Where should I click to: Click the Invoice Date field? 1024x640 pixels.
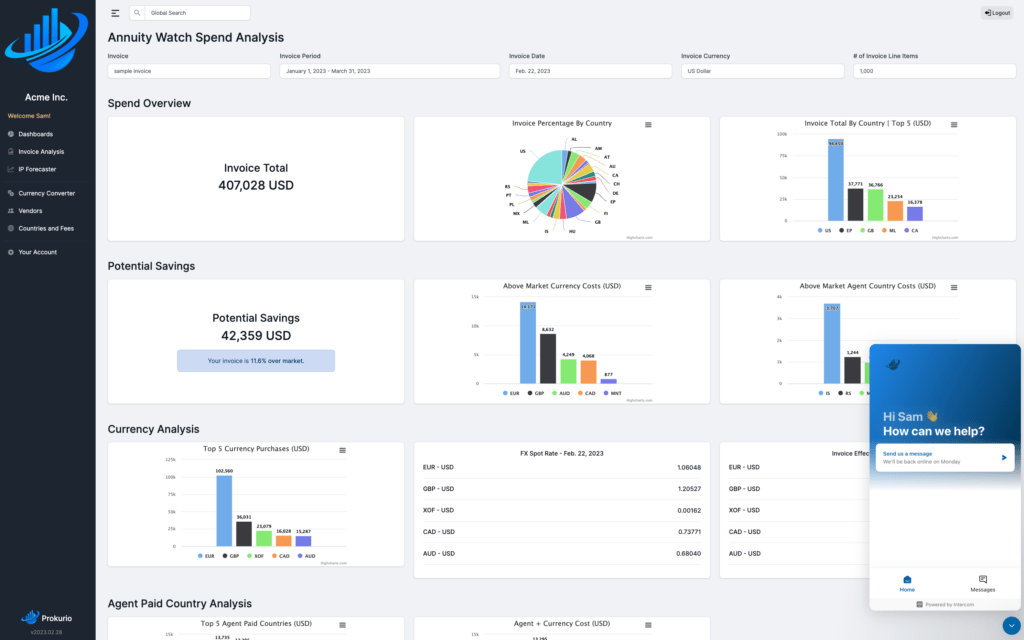click(x=590, y=71)
